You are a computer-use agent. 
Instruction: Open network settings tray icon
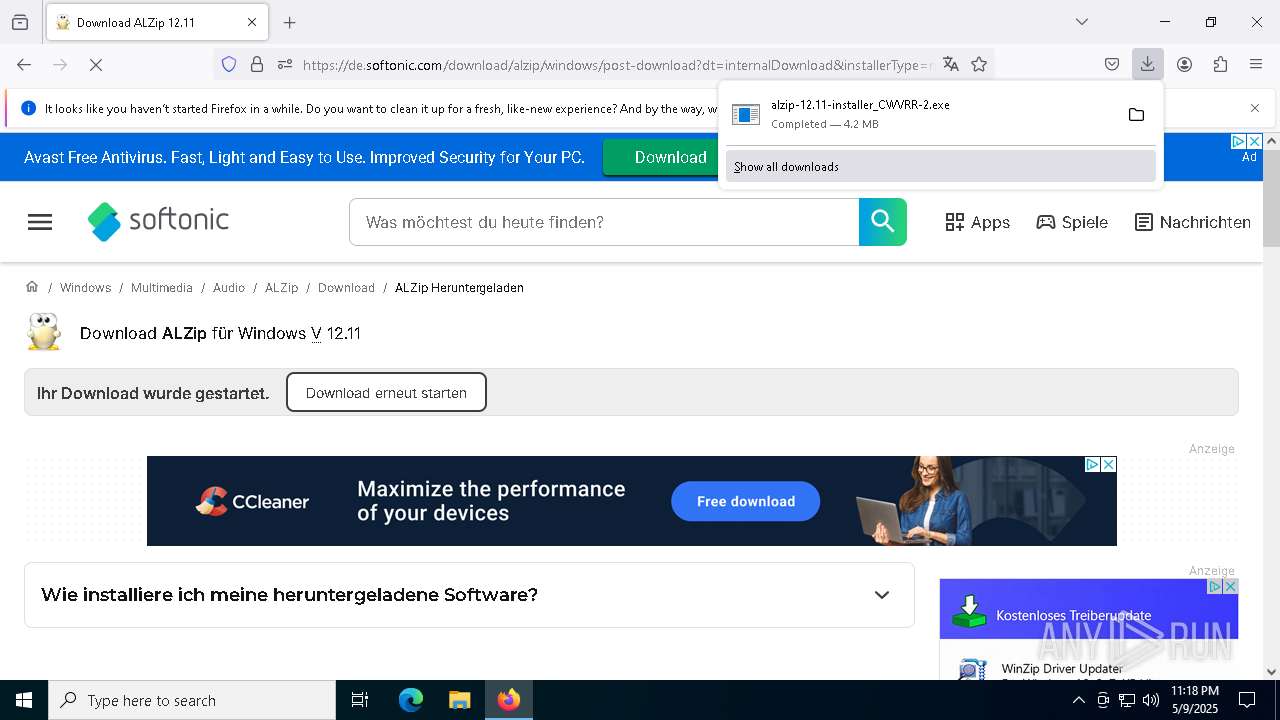click(x=1127, y=700)
